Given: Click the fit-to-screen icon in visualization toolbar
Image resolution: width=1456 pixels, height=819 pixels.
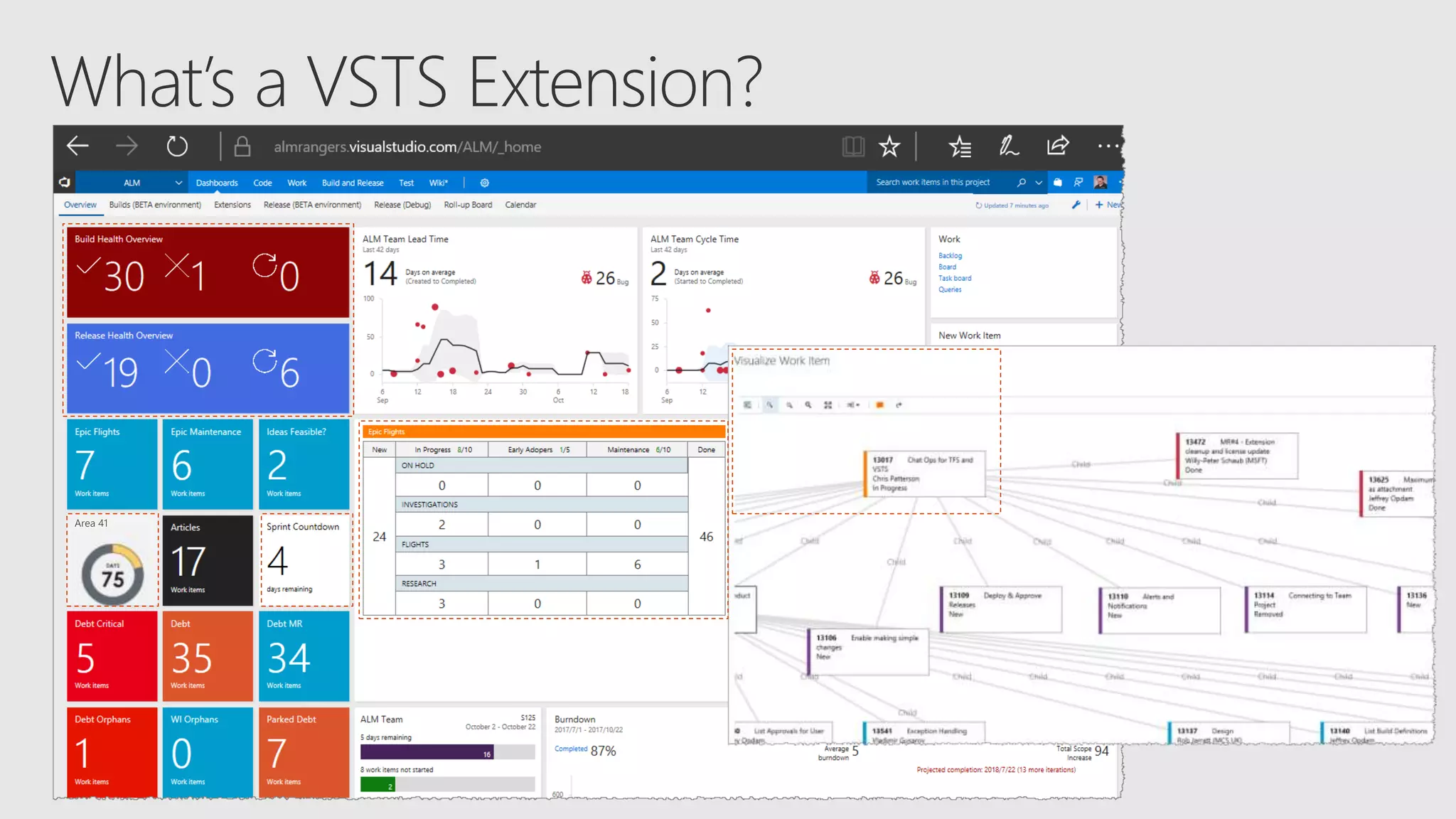Looking at the screenshot, I should tap(828, 405).
